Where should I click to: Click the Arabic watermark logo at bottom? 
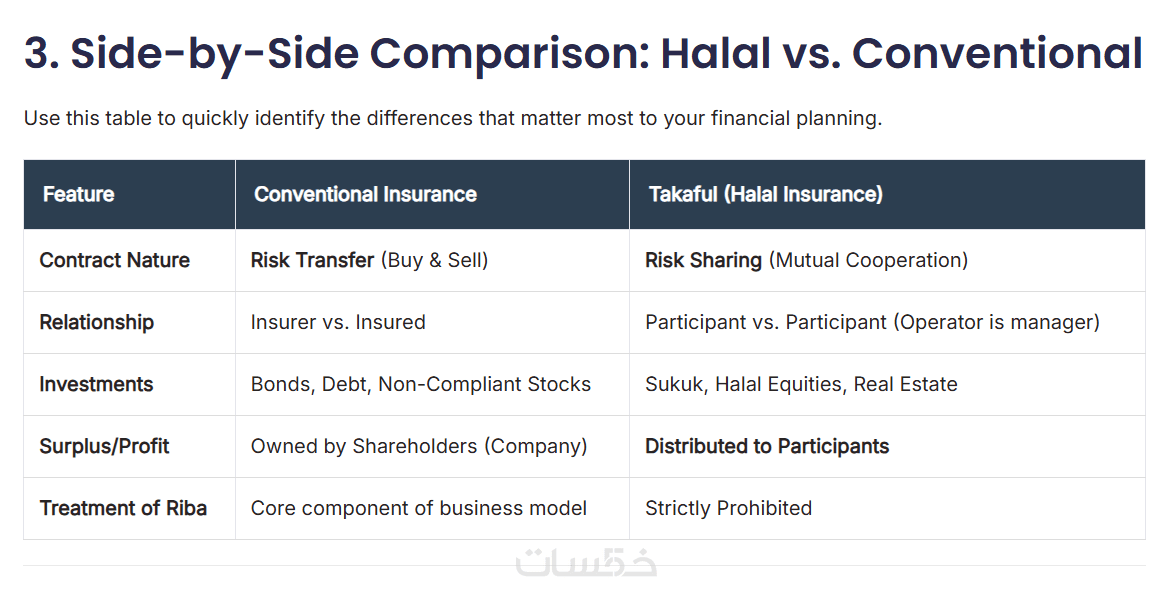(x=586, y=563)
